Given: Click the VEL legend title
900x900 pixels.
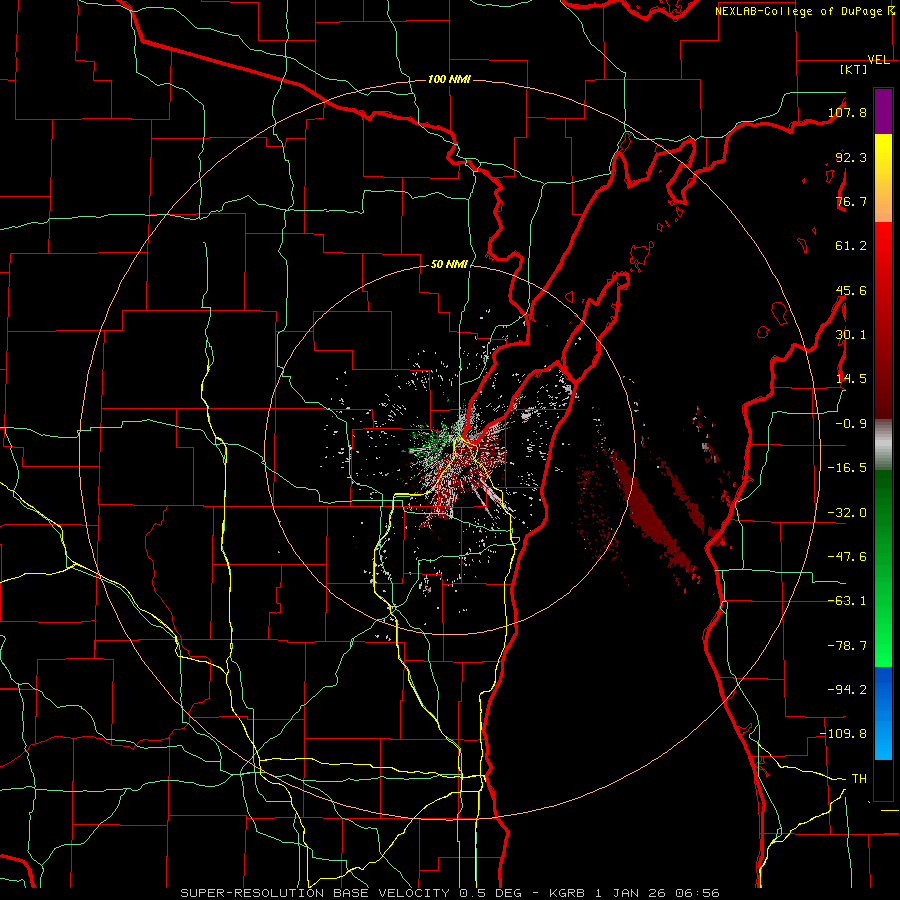Looking at the screenshot, I should pos(879,60).
